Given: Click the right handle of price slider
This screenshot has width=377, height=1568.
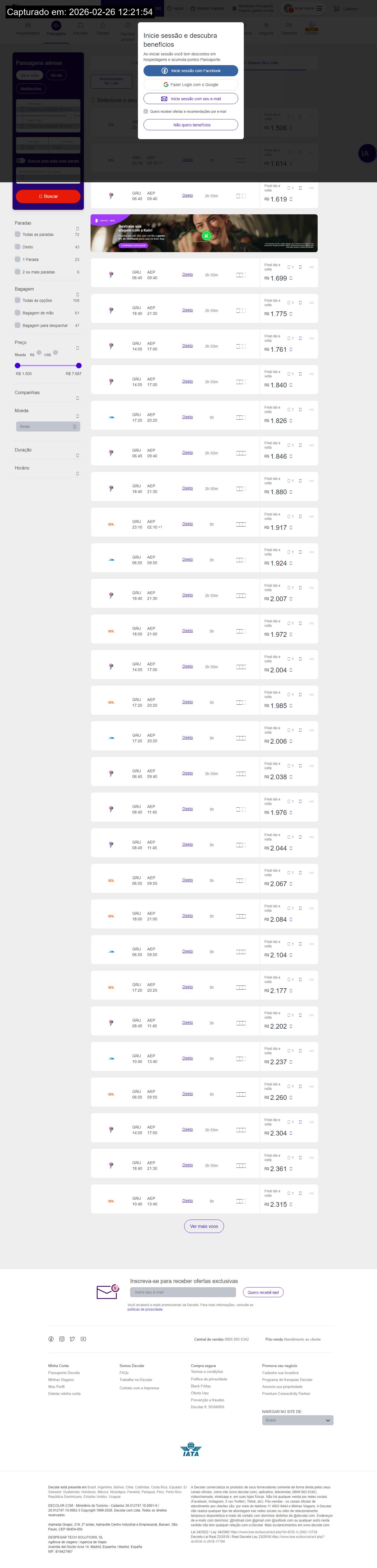Looking at the screenshot, I should 79,366.
